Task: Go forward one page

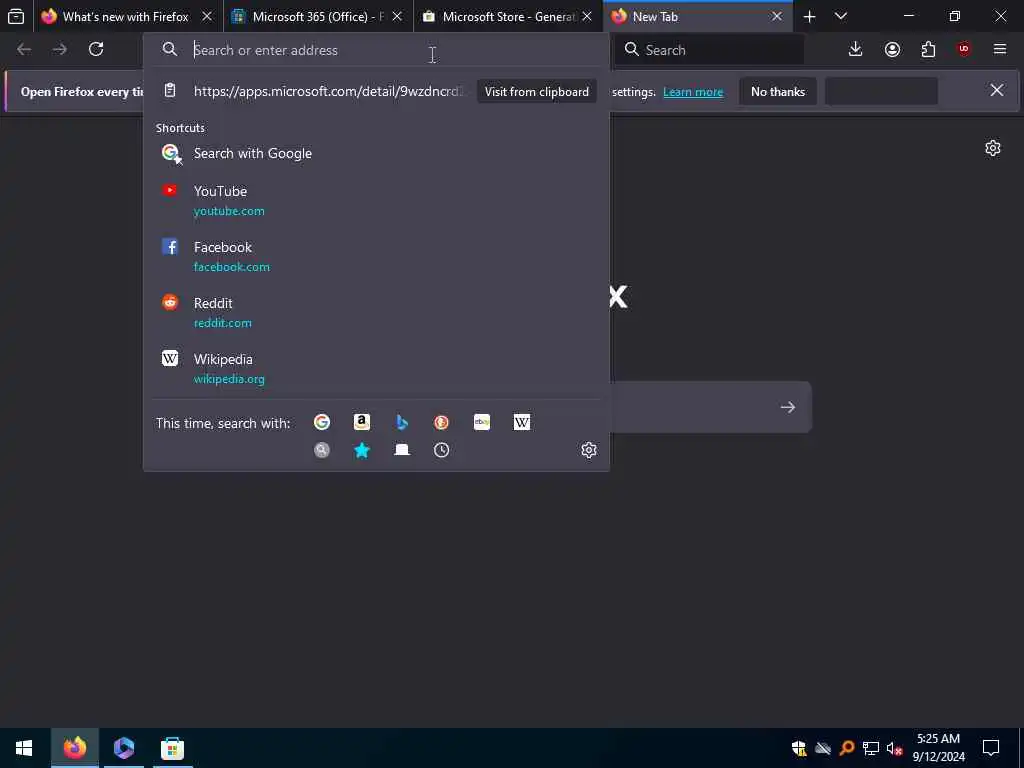Action: tap(59, 49)
